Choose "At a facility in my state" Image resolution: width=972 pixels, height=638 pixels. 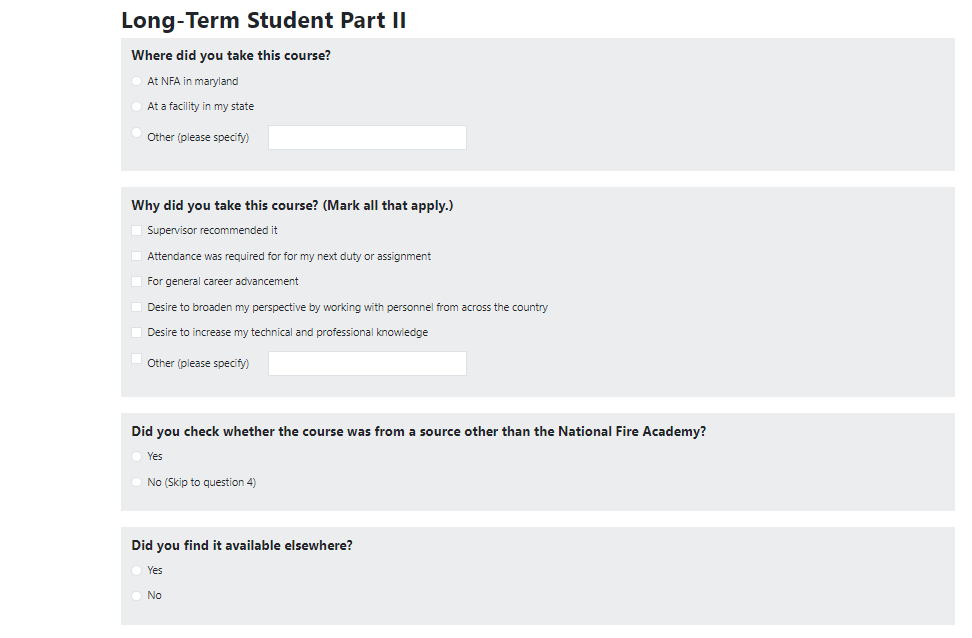point(137,106)
